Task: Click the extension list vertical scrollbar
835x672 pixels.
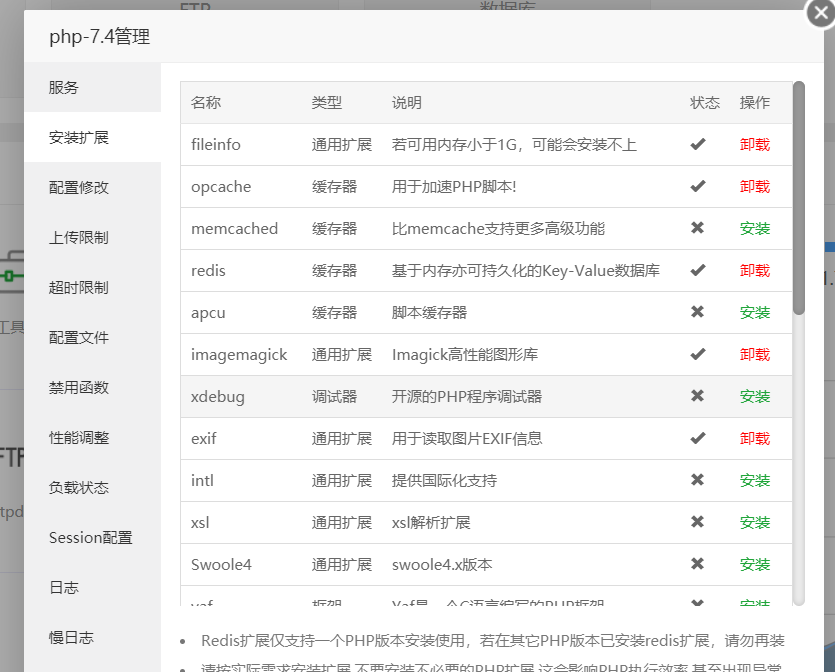Action: [x=798, y=200]
